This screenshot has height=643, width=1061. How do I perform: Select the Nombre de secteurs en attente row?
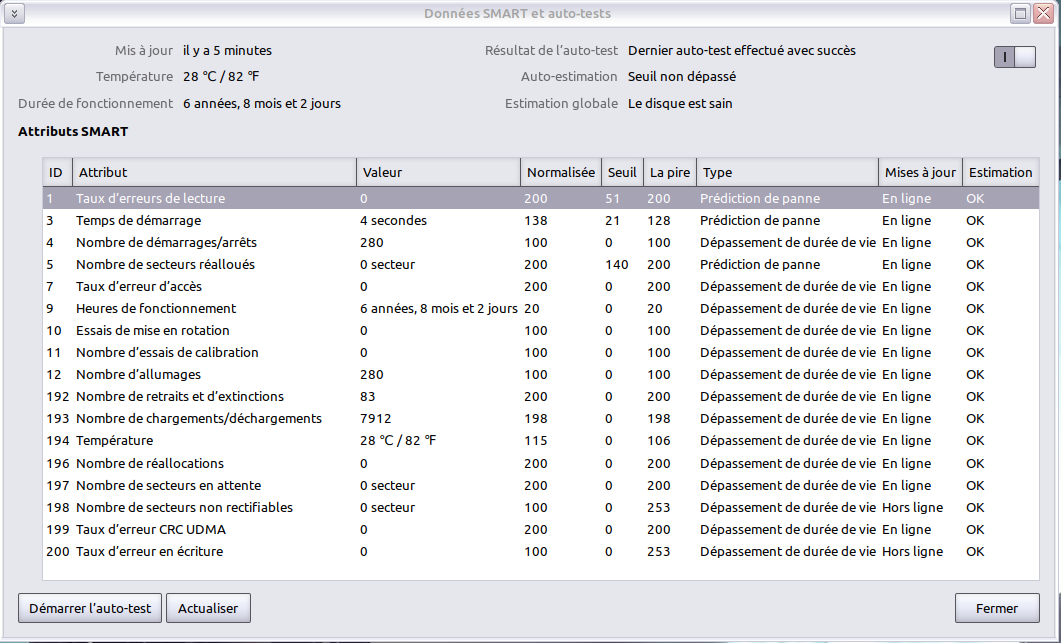point(541,485)
